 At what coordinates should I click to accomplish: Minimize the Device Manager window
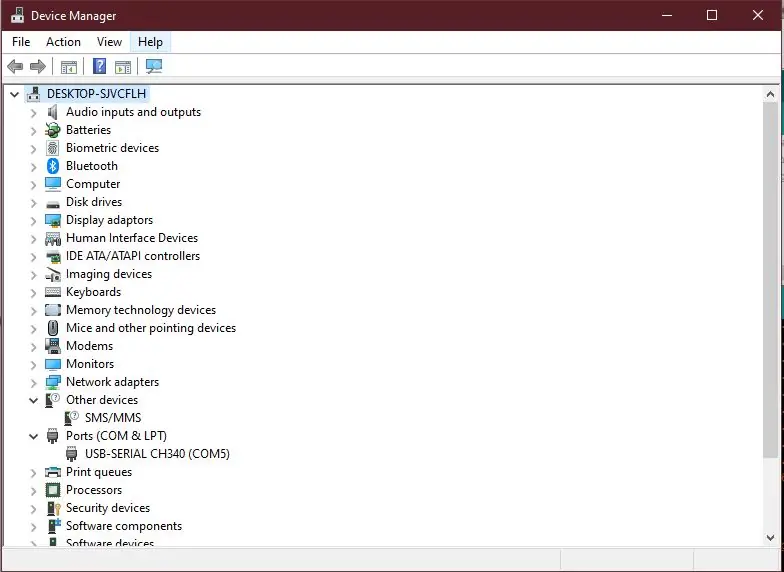(x=666, y=16)
